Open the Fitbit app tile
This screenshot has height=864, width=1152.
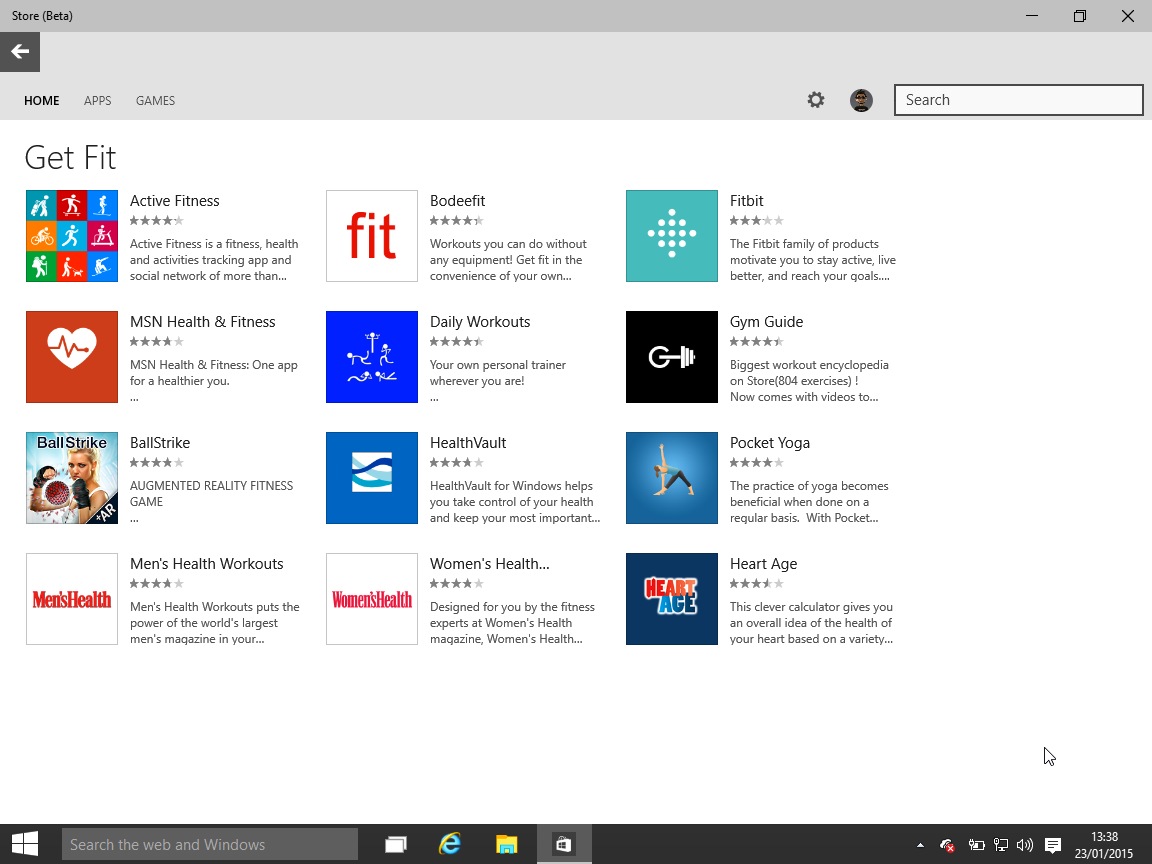[671, 236]
